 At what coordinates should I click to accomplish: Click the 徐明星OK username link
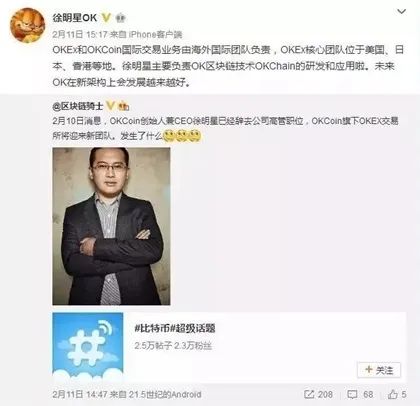pyautogui.click(x=74, y=18)
